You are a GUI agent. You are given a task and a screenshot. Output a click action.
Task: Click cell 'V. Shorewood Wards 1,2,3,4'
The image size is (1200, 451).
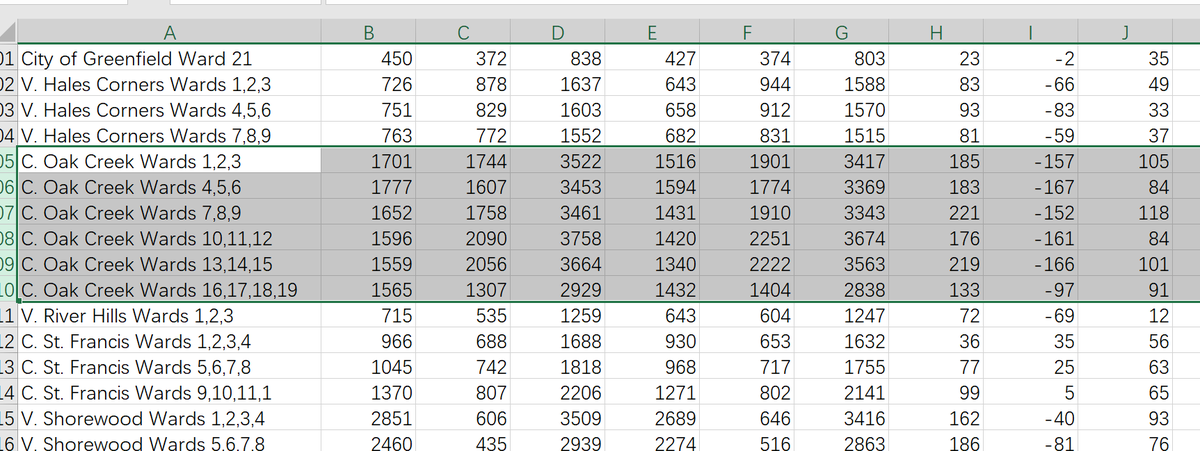click(x=168, y=418)
